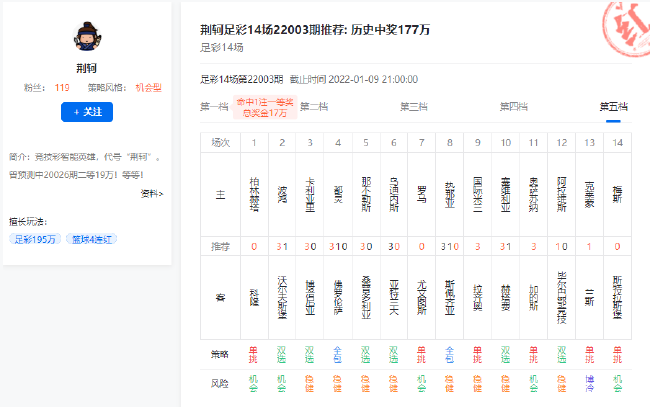Viewport: 650px width, 407px height.
Task: Open the 资料> profile link
Action: [x=152, y=194]
